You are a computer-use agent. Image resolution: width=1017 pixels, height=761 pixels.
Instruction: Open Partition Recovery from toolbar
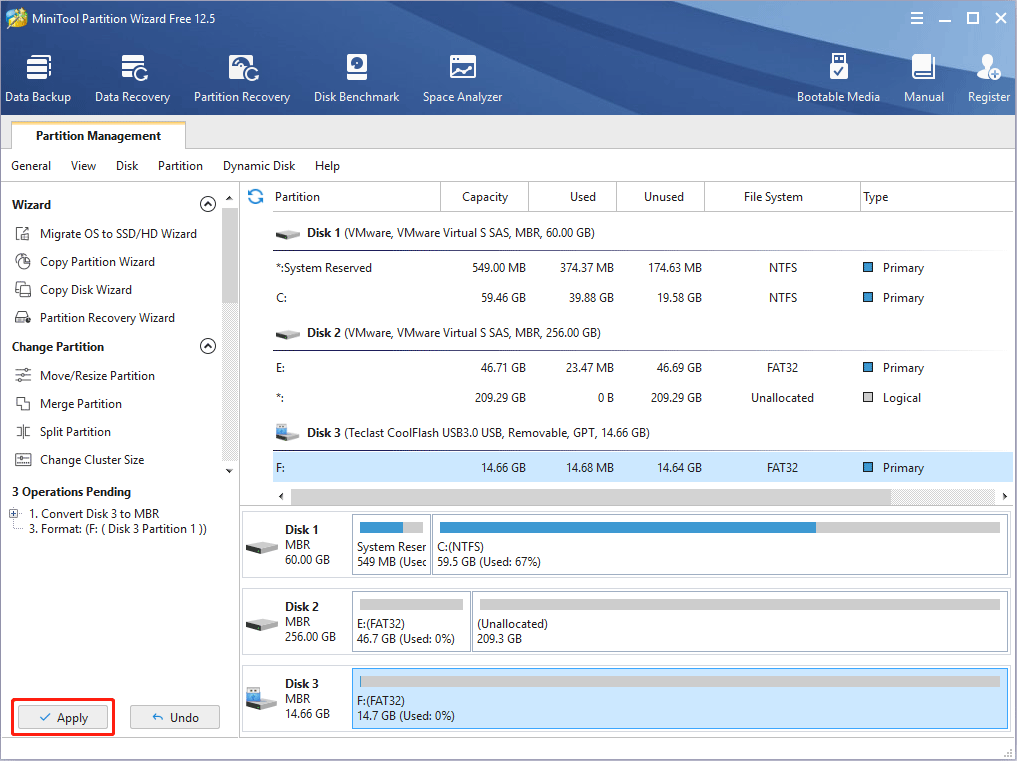[242, 79]
